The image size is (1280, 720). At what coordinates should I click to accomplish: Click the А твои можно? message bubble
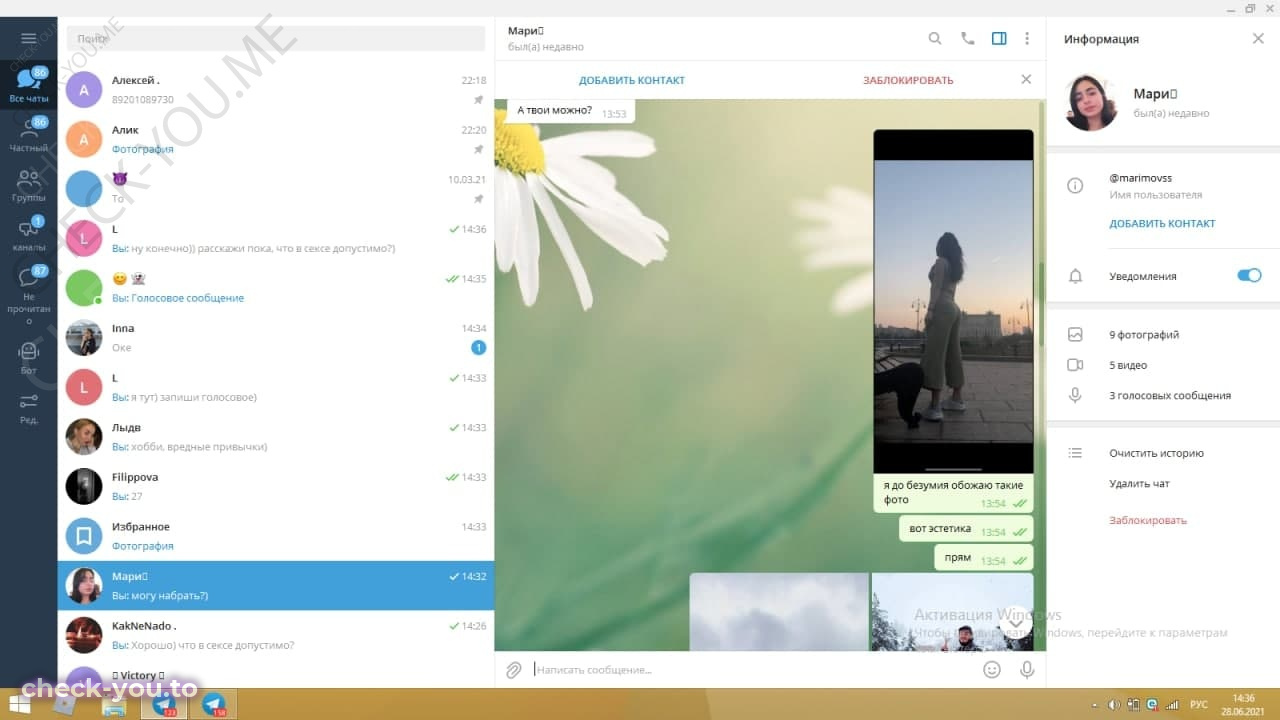pos(571,111)
